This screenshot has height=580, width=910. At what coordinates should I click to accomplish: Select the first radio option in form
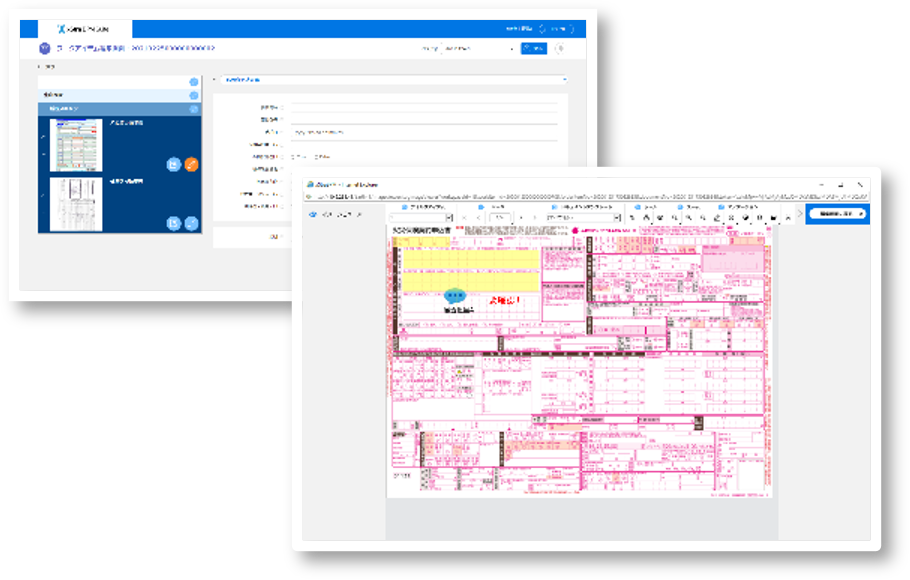point(292,156)
